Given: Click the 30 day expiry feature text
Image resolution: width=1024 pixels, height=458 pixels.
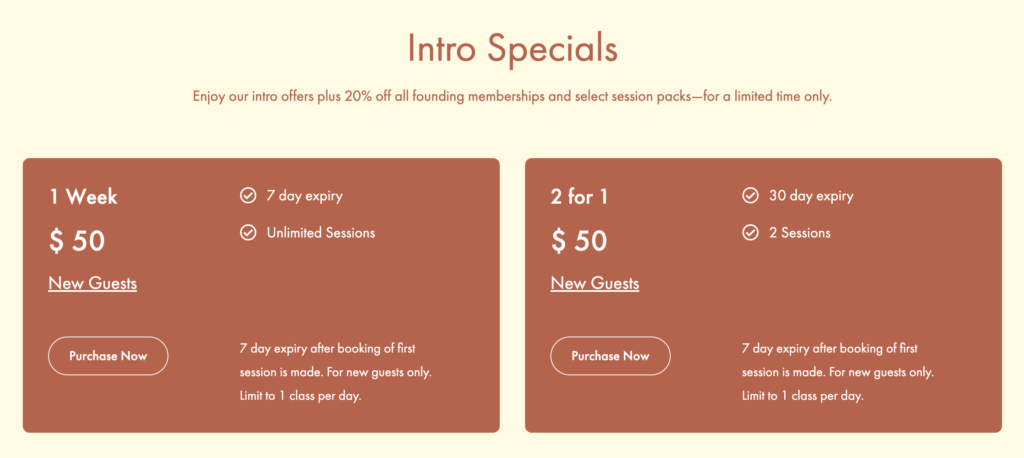Looking at the screenshot, I should tap(811, 196).
